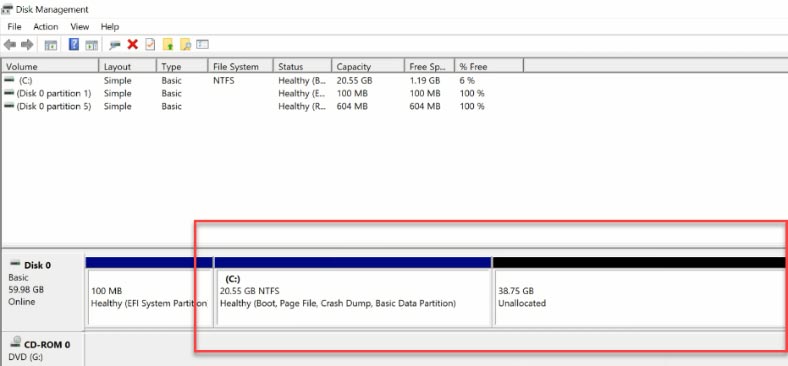788x366 pixels.
Task: Click the folder with magnifier icon
Action: 185,45
